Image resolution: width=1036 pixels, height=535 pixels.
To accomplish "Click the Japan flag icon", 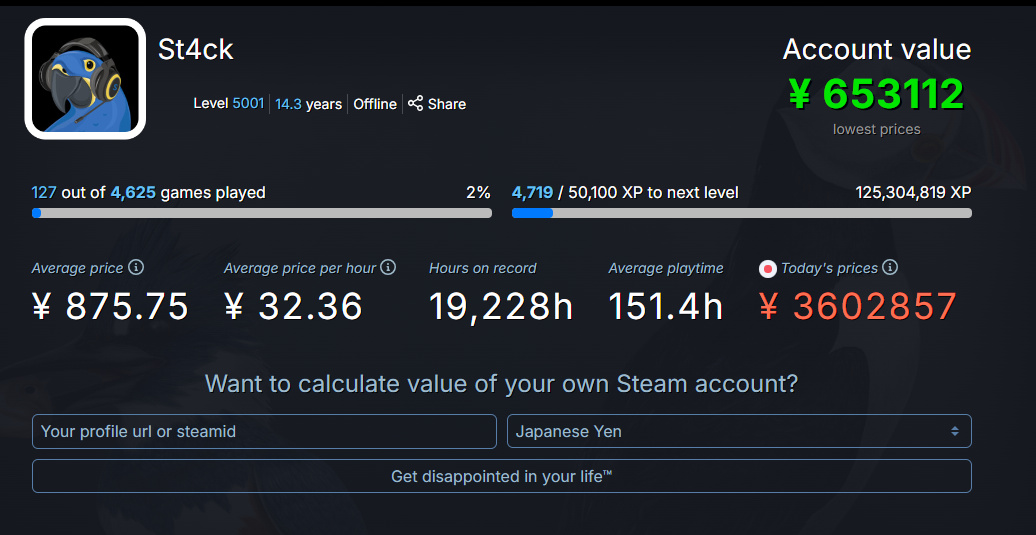I will [768, 268].
